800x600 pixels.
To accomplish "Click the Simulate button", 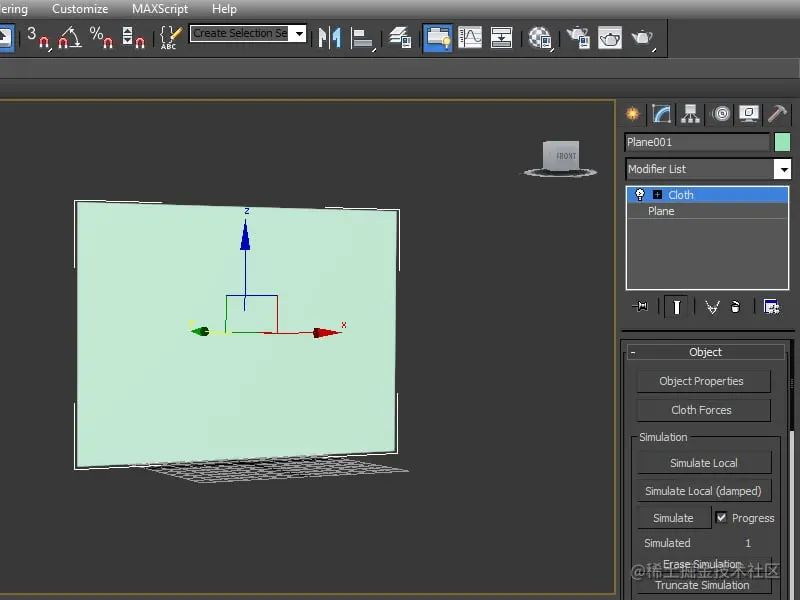I will click(x=673, y=518).
